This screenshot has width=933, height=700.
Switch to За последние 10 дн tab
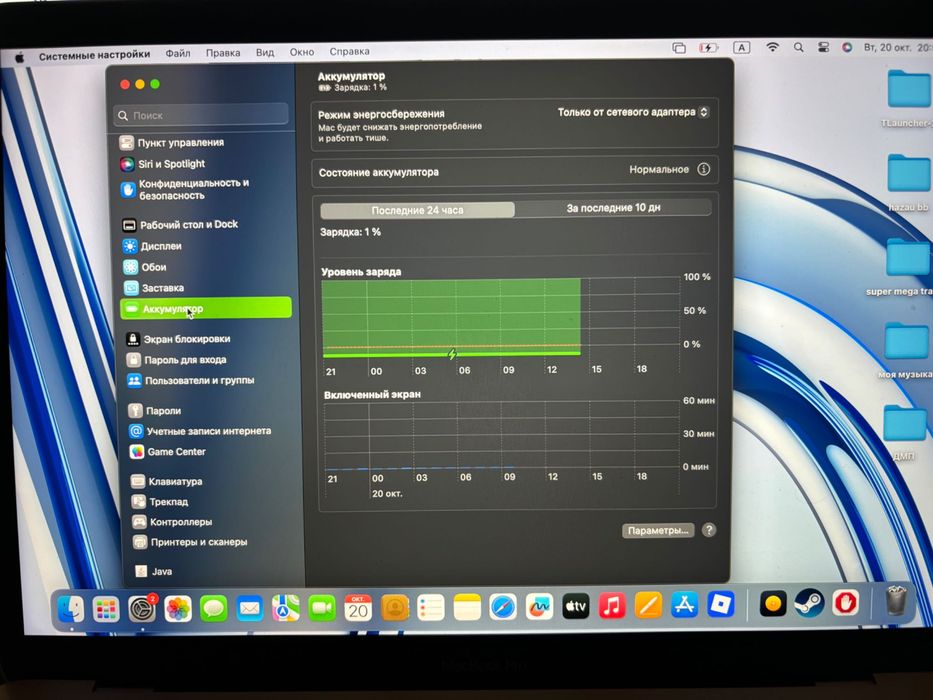click(613, 208)
